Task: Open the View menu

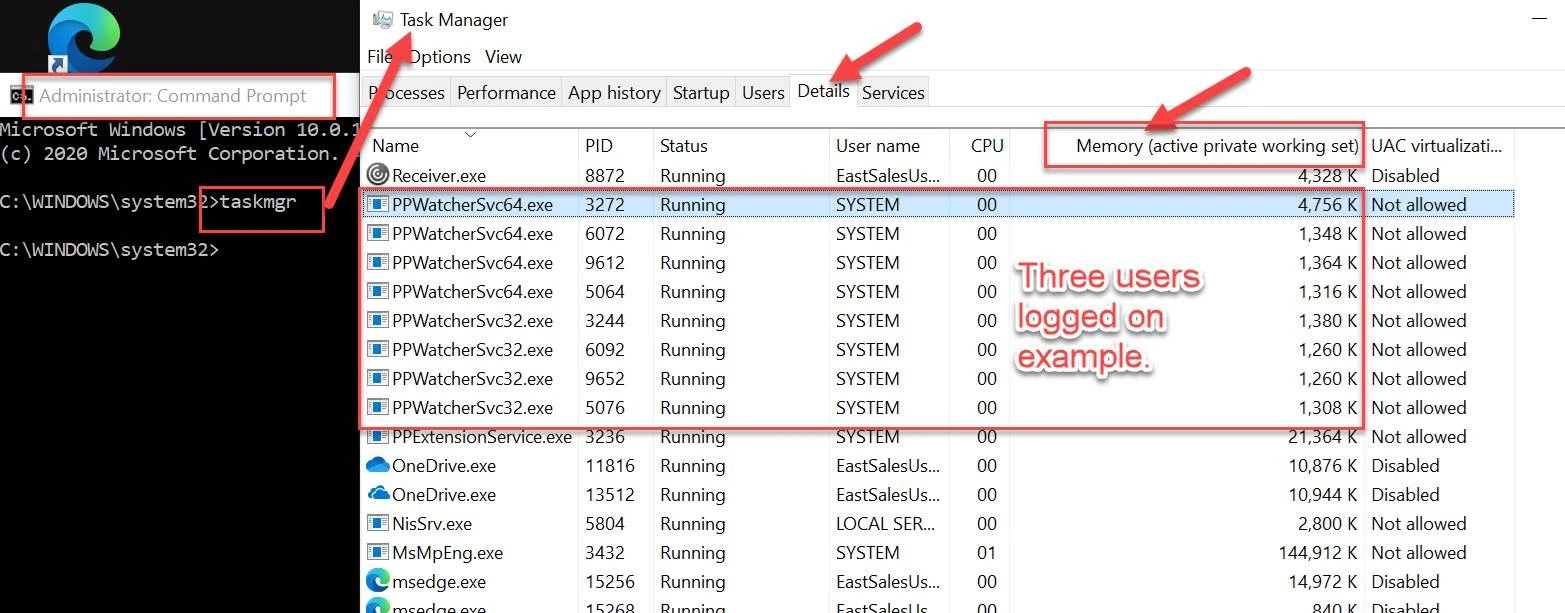Action: 503,57
